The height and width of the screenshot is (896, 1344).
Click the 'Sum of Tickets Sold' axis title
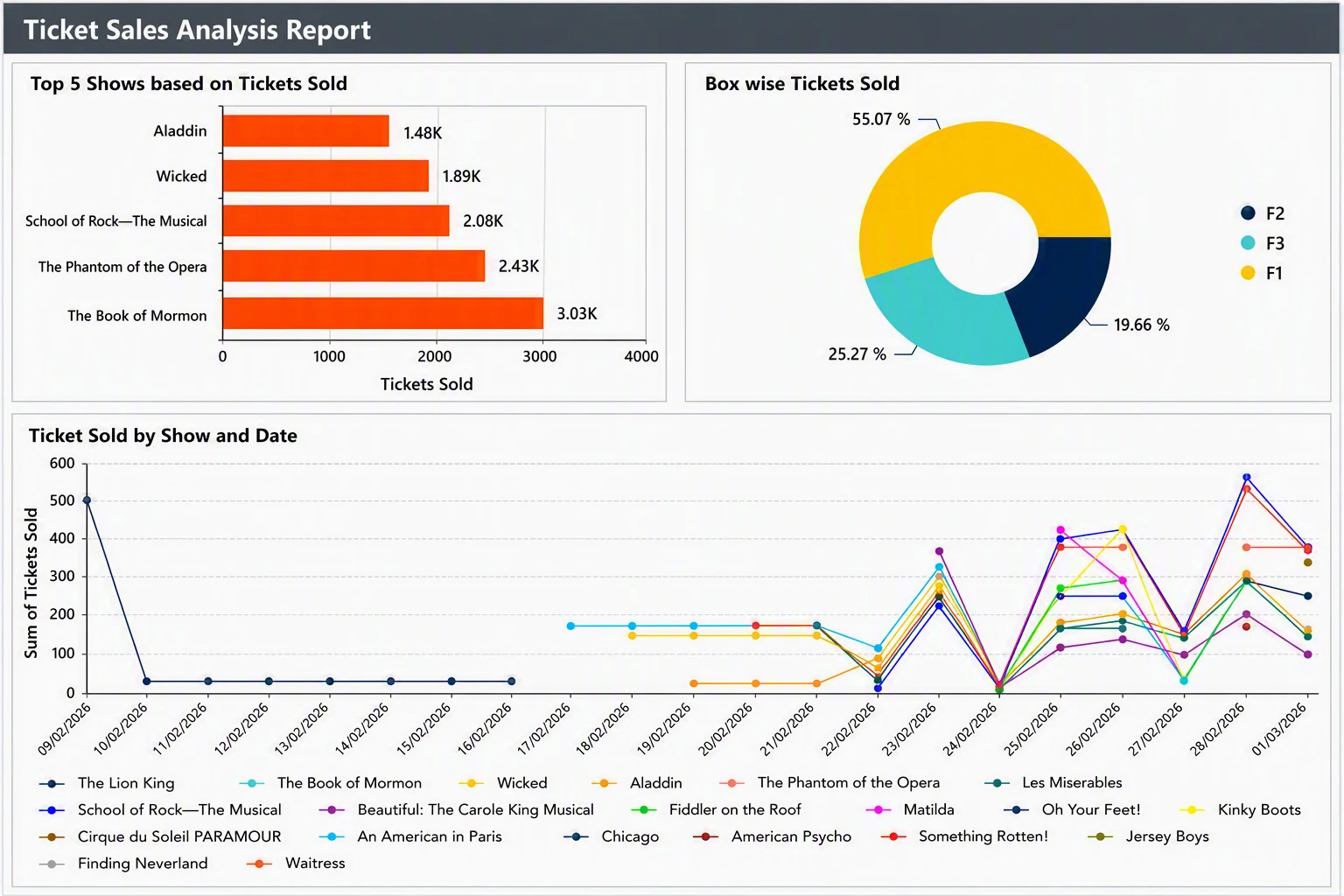(31, 583)
